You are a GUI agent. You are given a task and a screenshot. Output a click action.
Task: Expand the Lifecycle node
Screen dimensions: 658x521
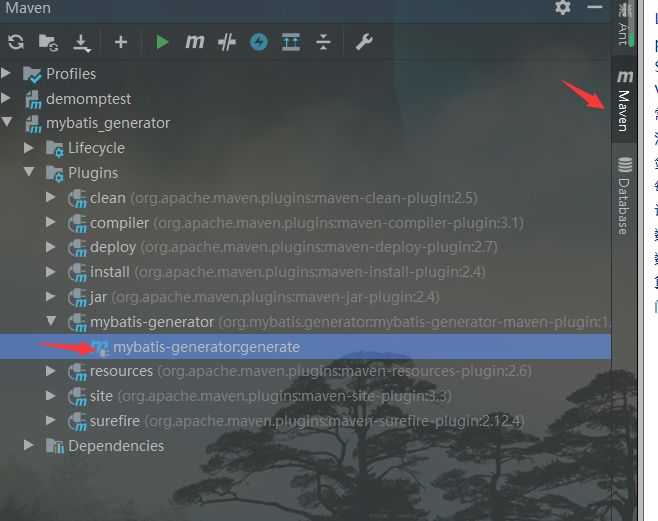[x=29, y=148]
